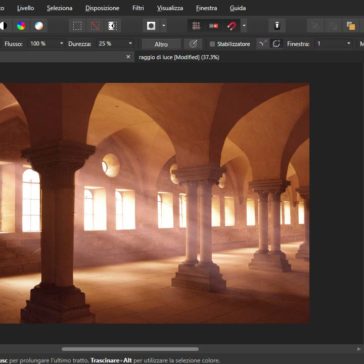Open the Disposizione menu

coord(102,8)
